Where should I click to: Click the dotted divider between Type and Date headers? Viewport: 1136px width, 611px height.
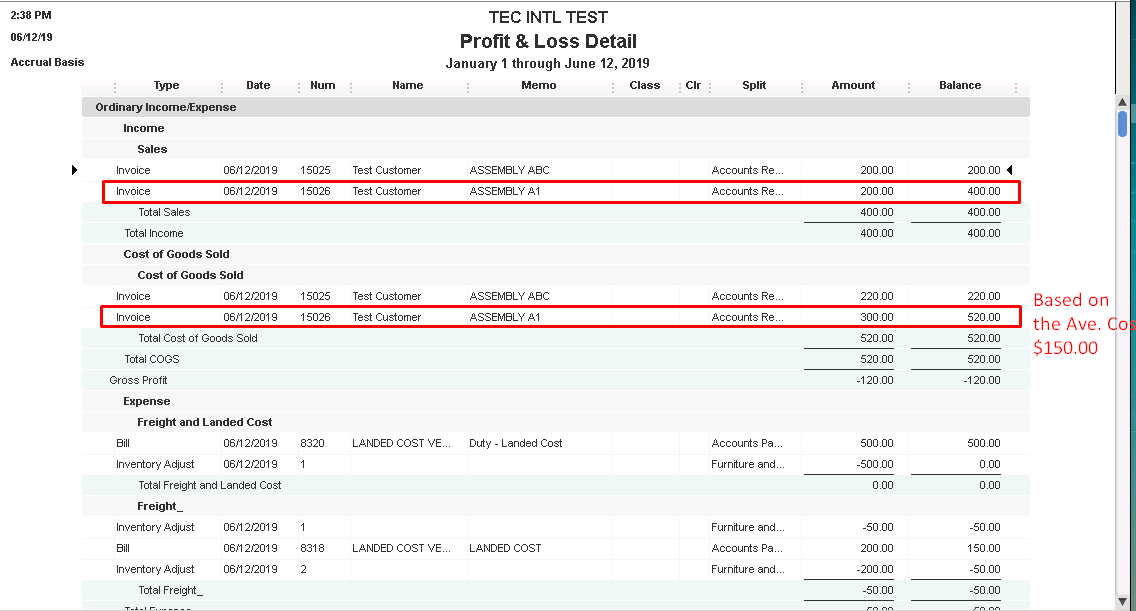coord(221,87)
